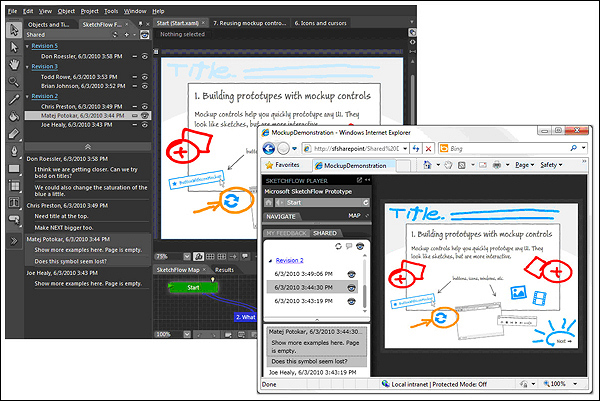Viewport: 600px width, 401px height.
Task: Select the Pan hand tool
Action: point(14,65)
